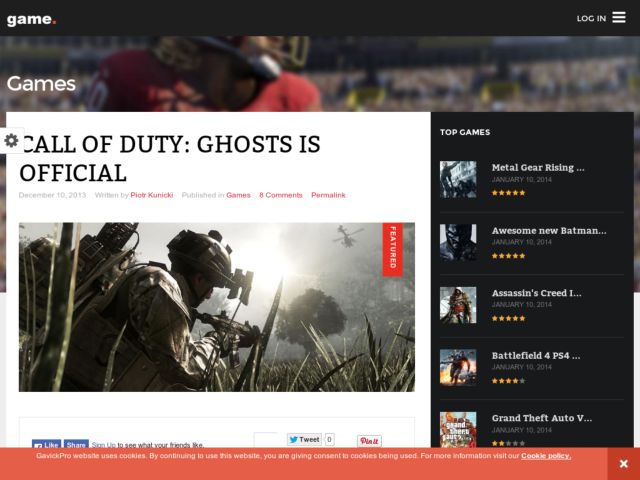
Task: Click the Permalink link
Action: pyautogui.click(x=328, y=195)
